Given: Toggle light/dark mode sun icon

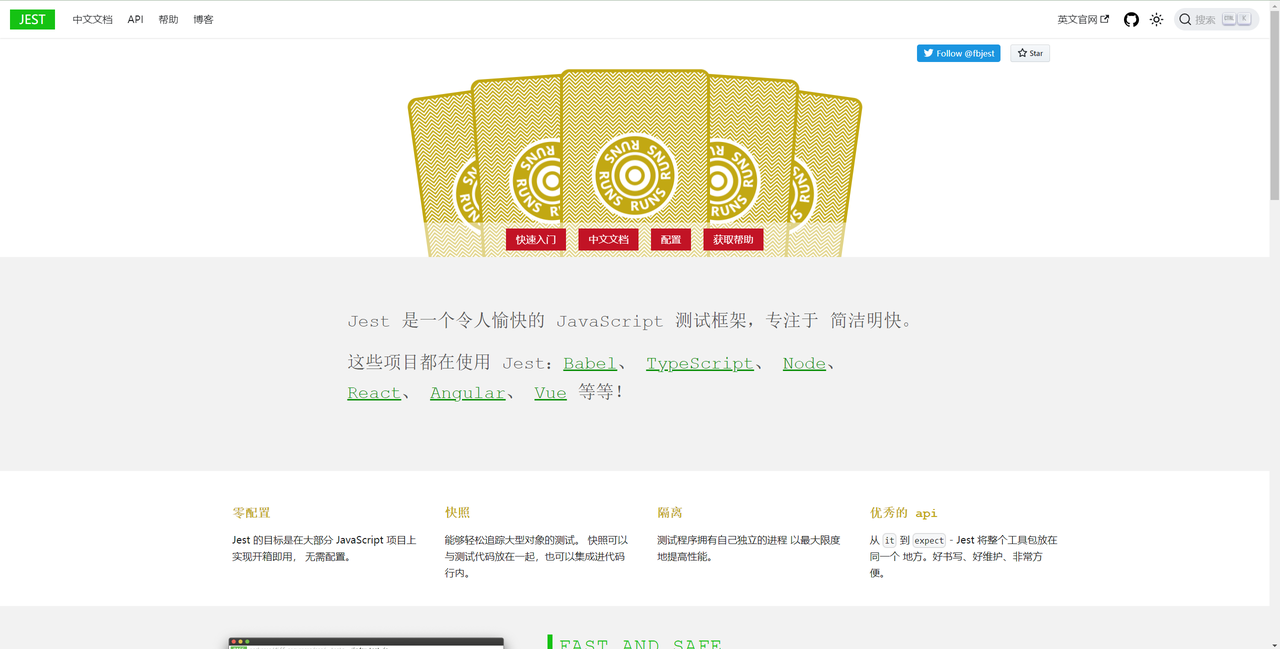Looking at the screenshot, I should pos(1156,19).
